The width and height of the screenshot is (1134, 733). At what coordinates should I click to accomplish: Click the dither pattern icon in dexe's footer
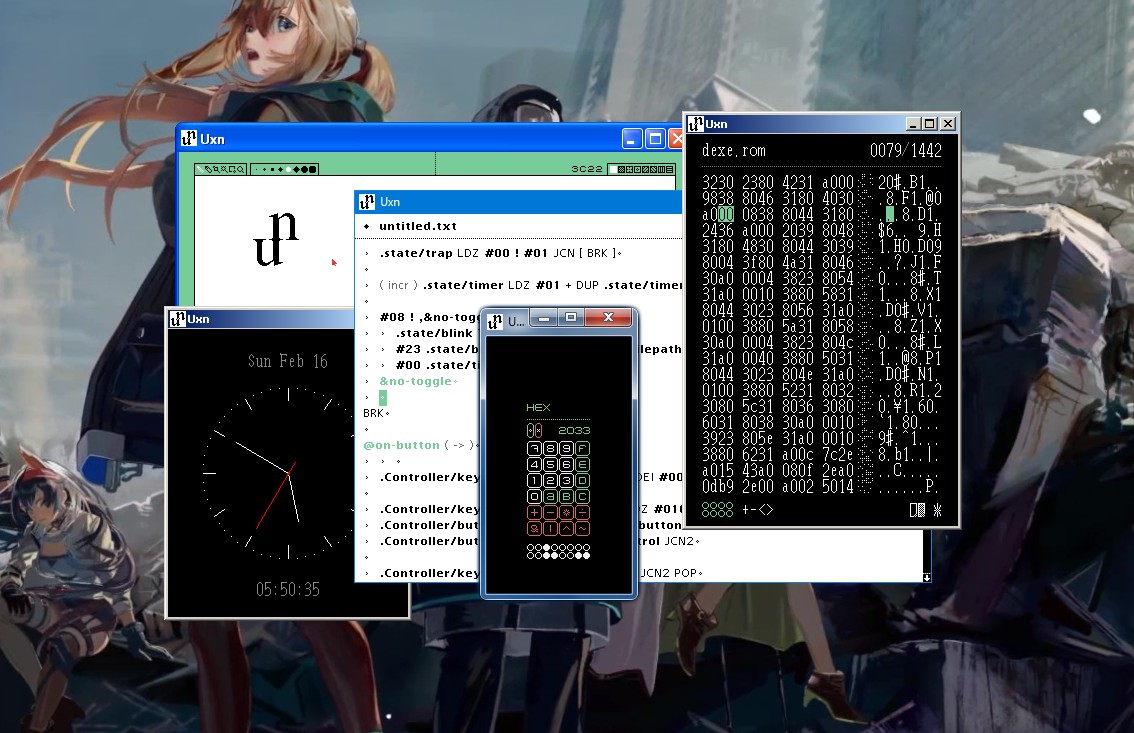pyautogui.click(x=917, y=510)
